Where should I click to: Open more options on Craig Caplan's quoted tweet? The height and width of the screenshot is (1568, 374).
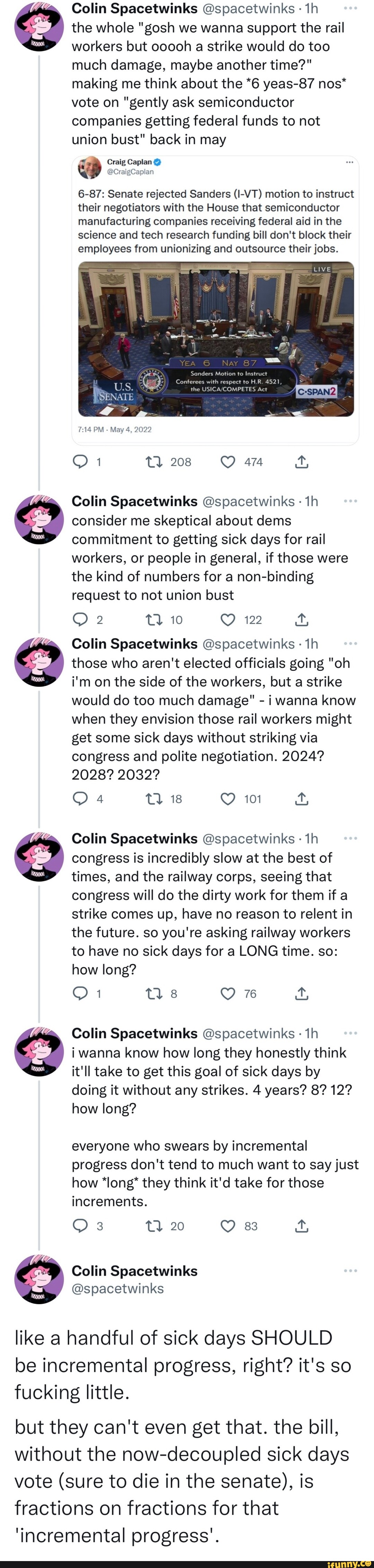click(349, 163)
